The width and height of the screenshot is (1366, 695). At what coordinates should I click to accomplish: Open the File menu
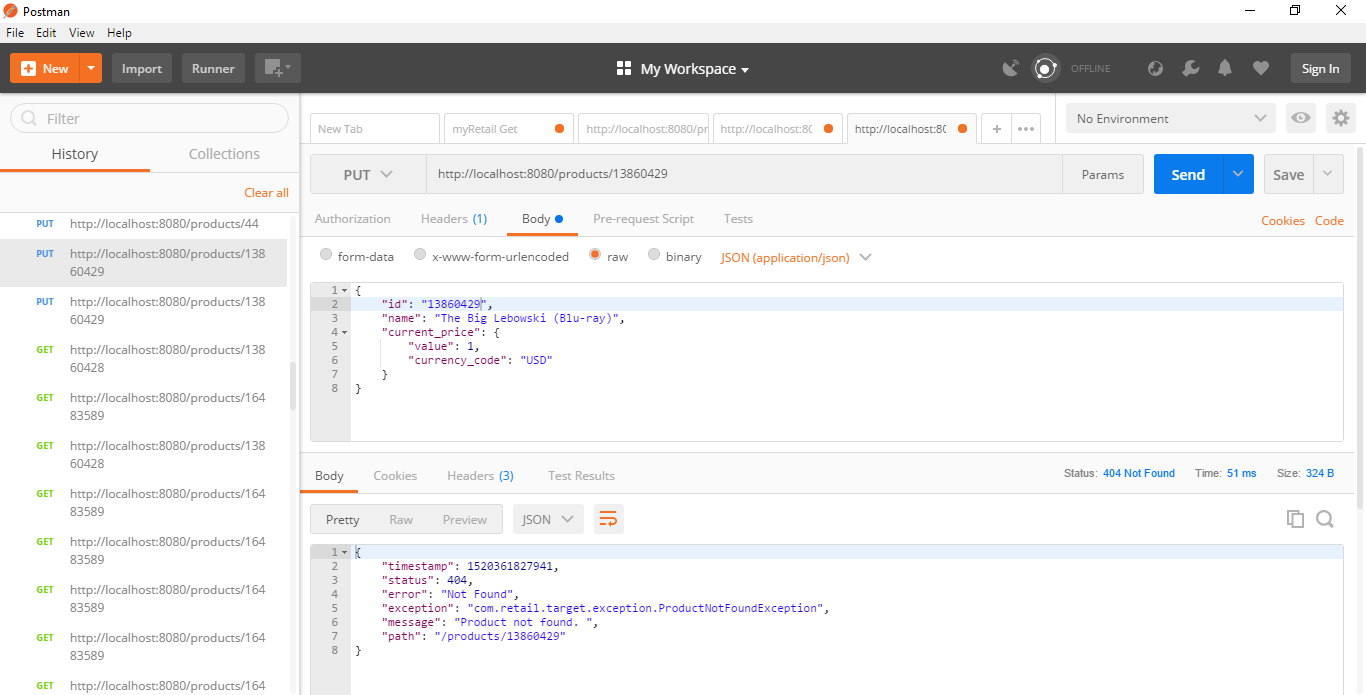[x=15, y=33]
